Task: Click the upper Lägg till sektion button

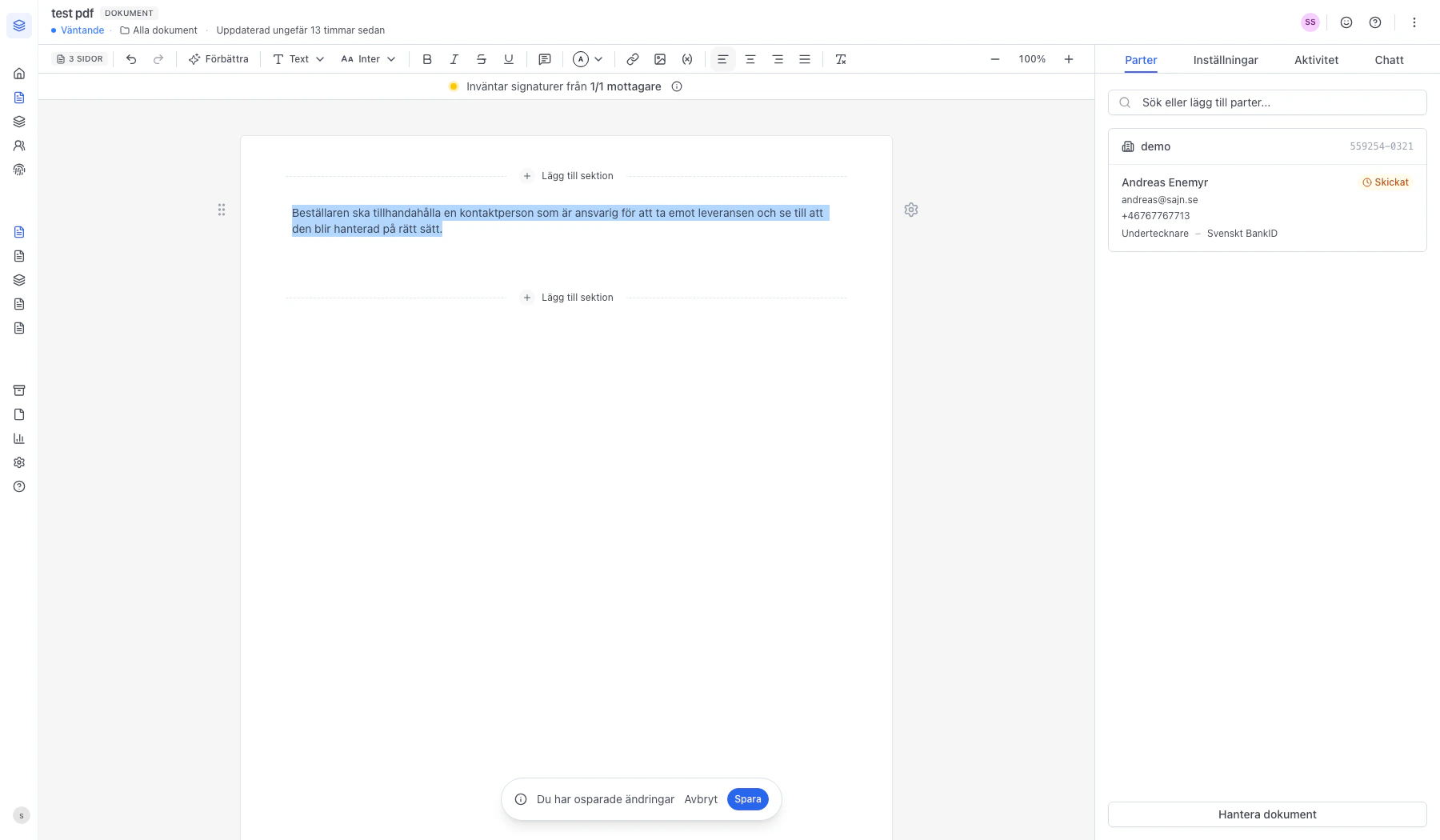Action: pyautogui.click(x=567, y=176)
